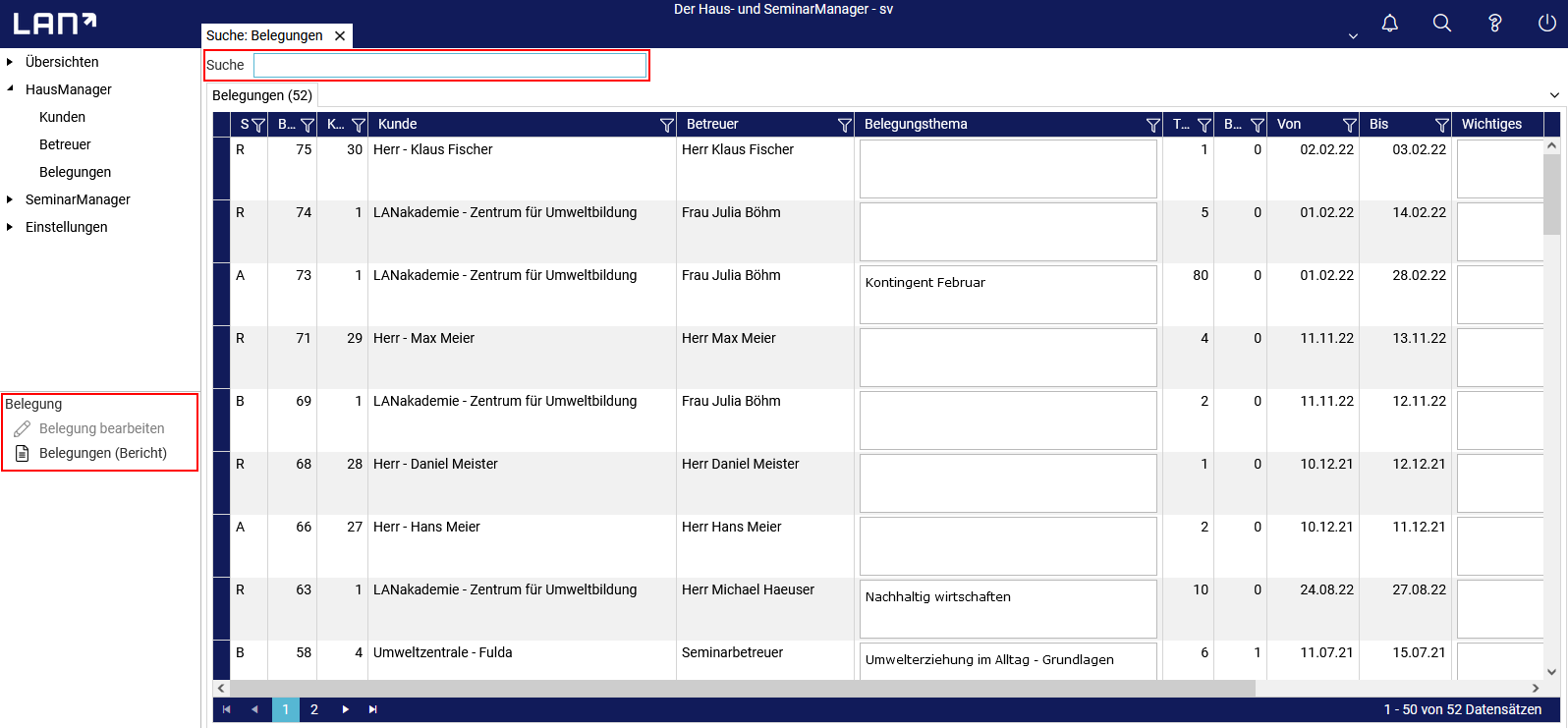Click the magnifier search icon in header
This screenshot has height=728, width=1568.
click(x=1441, y=23)
